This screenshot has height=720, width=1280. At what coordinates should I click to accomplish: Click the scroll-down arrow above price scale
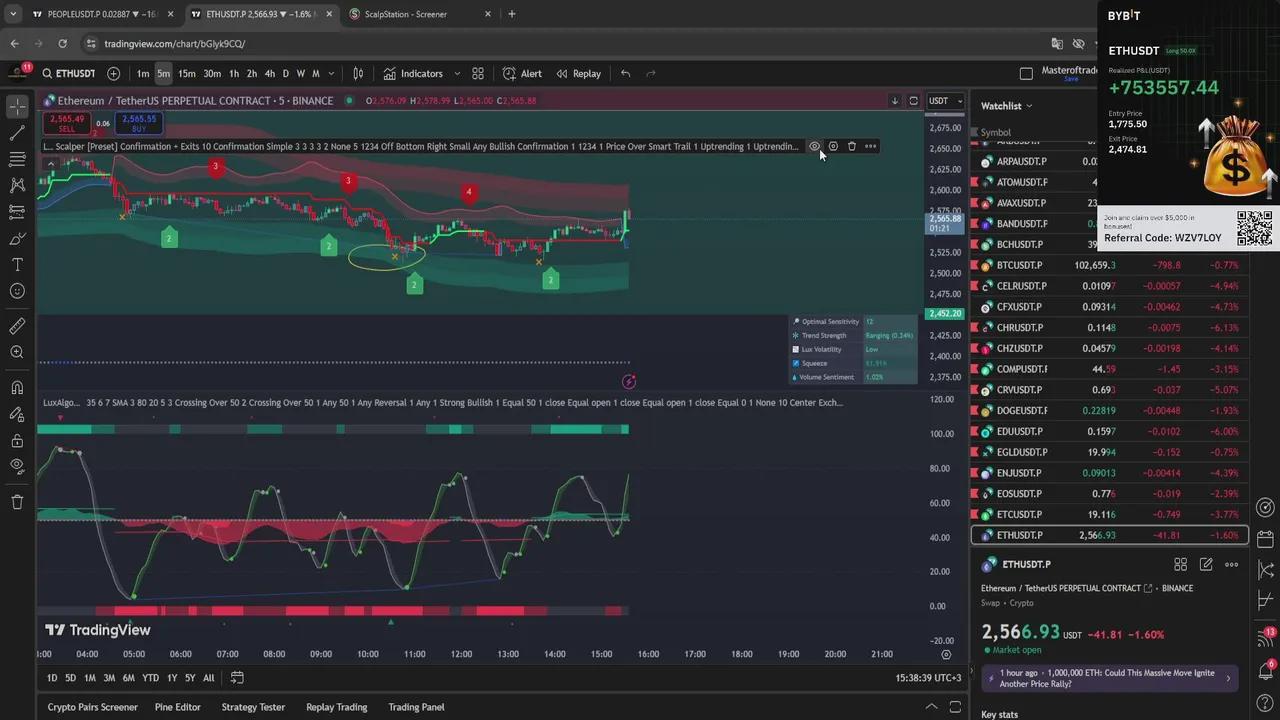(x=895, y=101)
